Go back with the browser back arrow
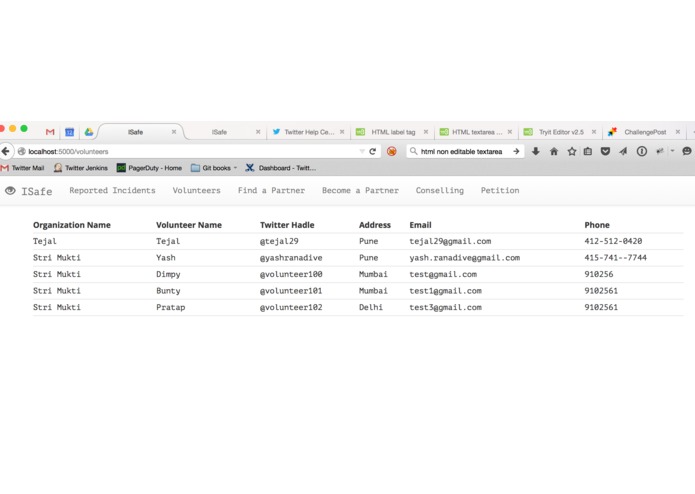 [5, 152]
